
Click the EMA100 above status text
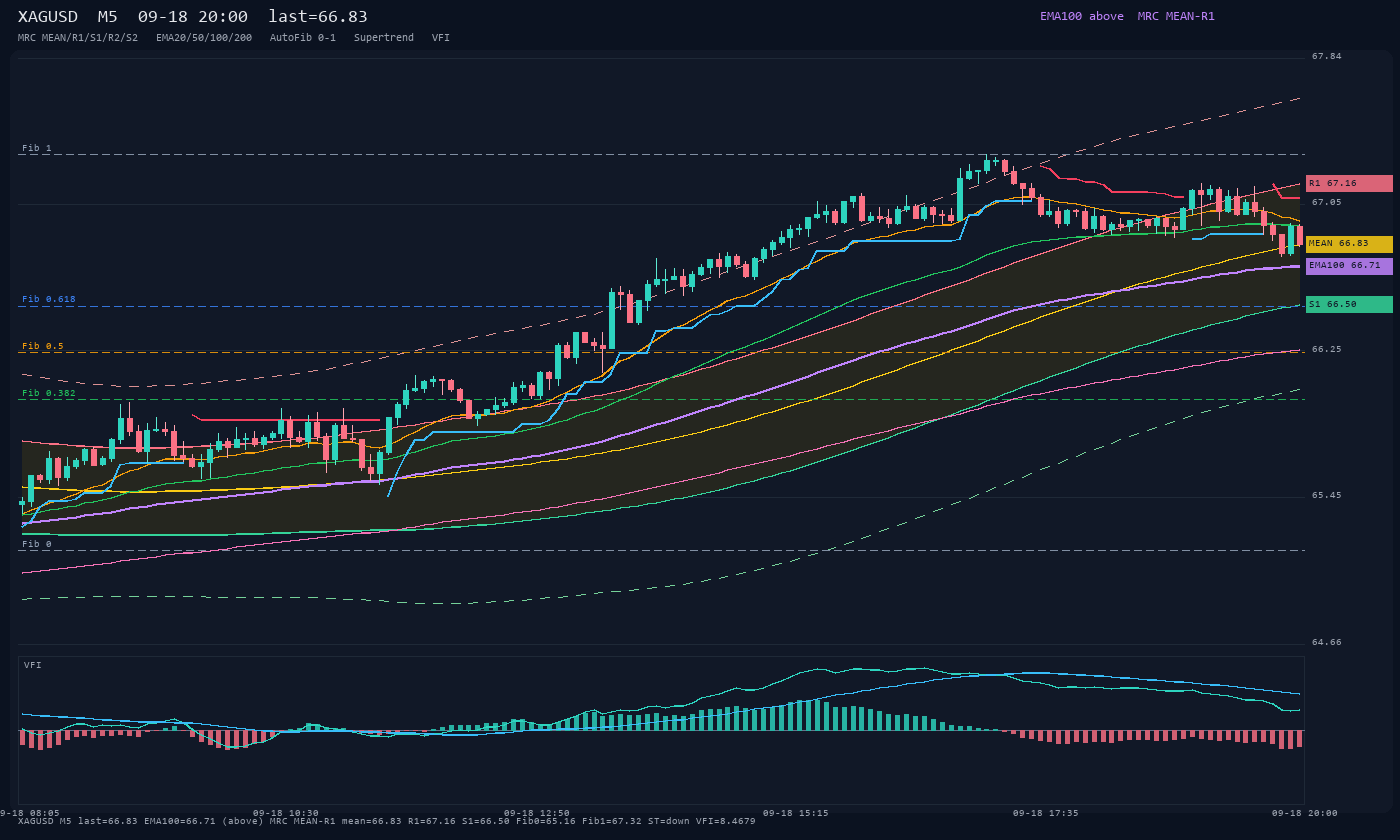tap(1082, 16)
